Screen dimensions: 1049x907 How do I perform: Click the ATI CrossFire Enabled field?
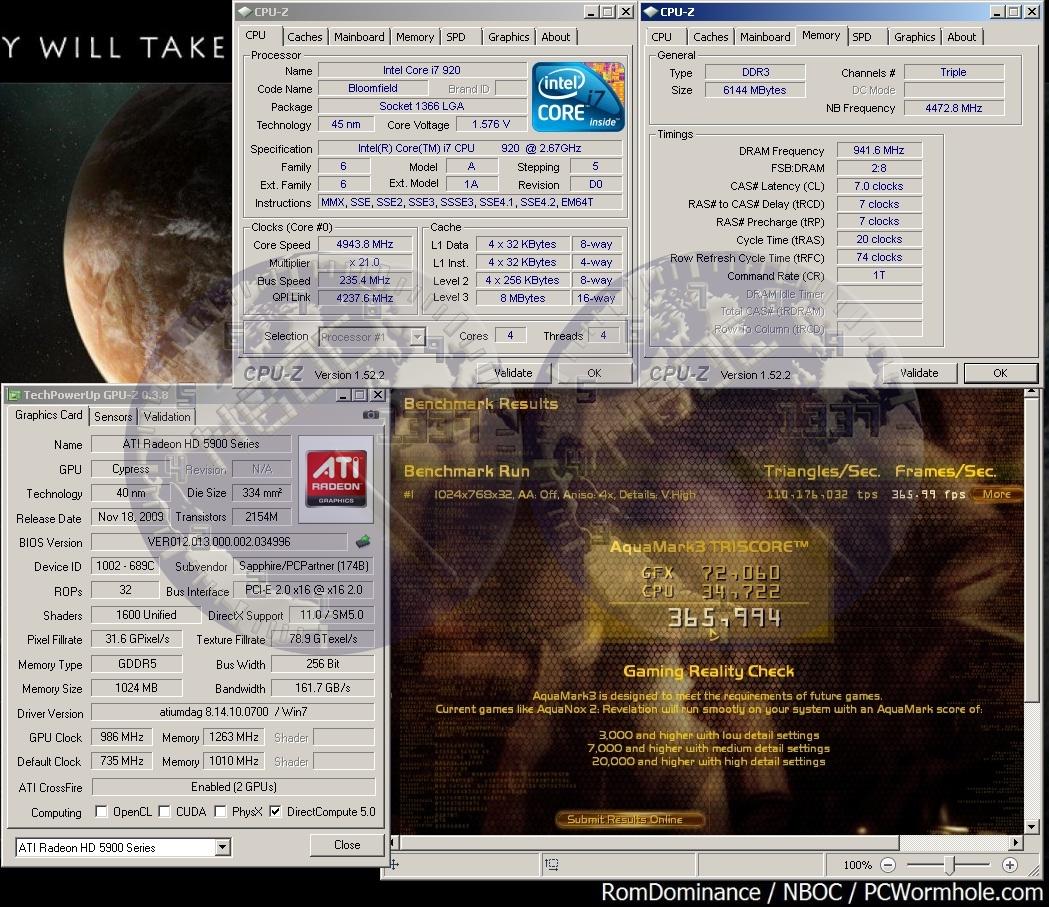(233, 787)
